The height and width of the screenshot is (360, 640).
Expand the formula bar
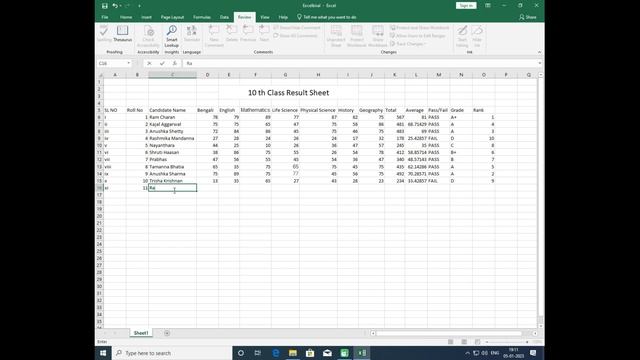click(x=540, y=63)
